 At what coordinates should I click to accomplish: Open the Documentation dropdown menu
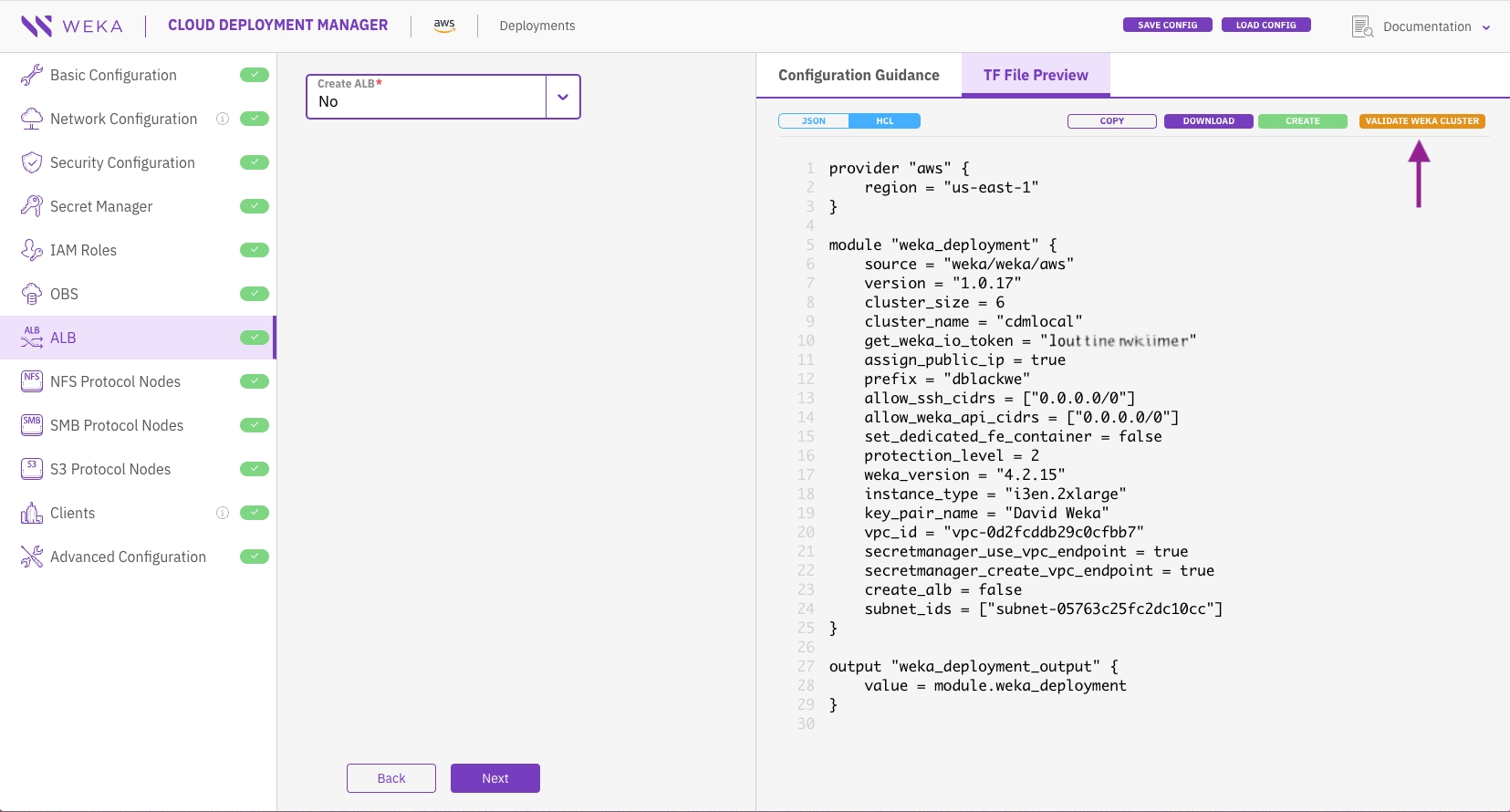point(1427,26)
